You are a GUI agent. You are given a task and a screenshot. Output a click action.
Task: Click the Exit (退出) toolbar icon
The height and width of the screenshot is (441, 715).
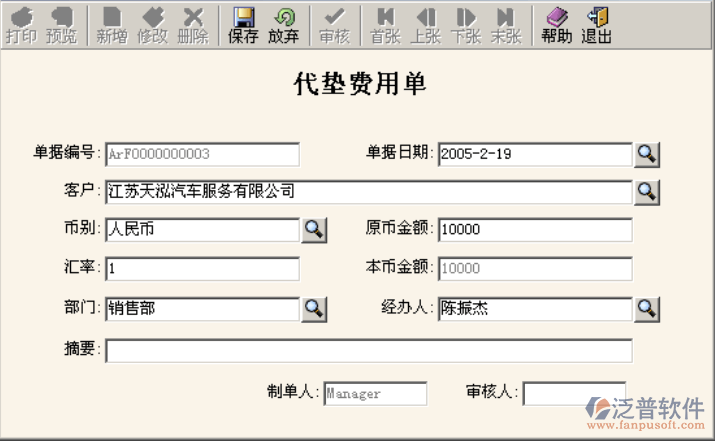pos(597,25)
